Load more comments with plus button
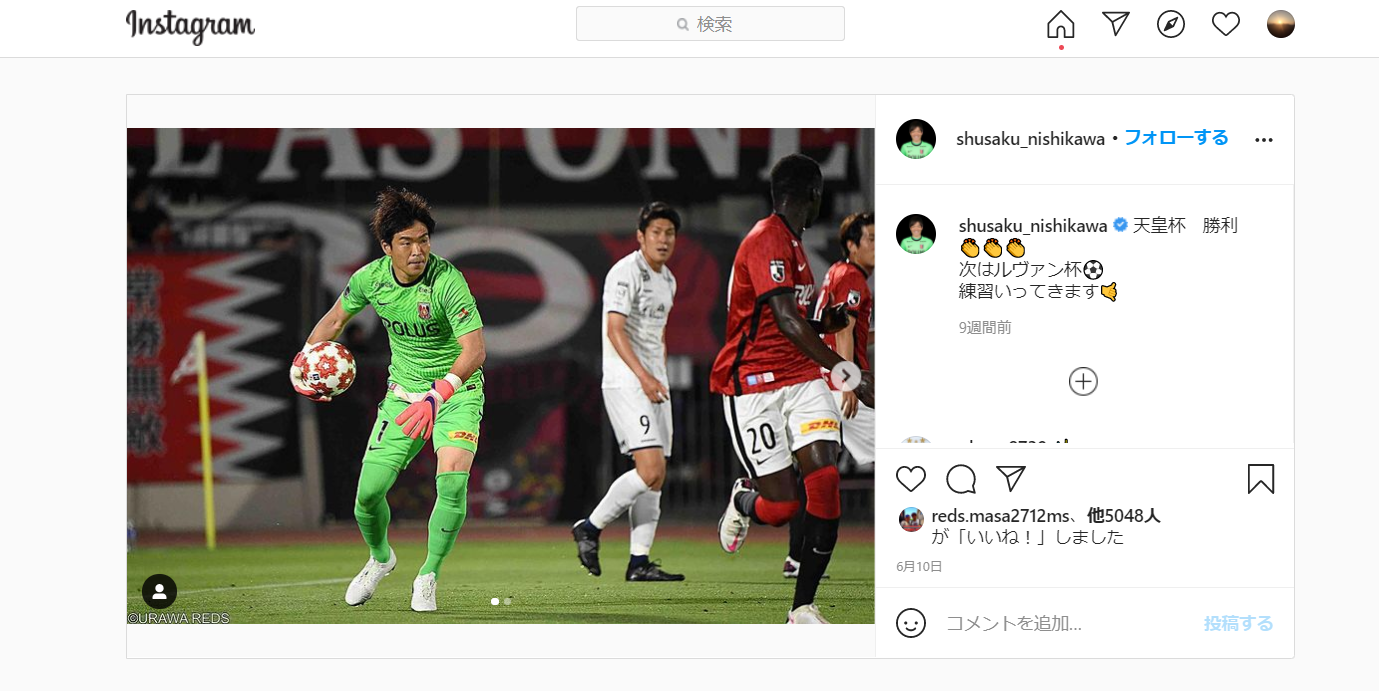The height and width of the screenshot is (691, 1379). point(1083,381)
